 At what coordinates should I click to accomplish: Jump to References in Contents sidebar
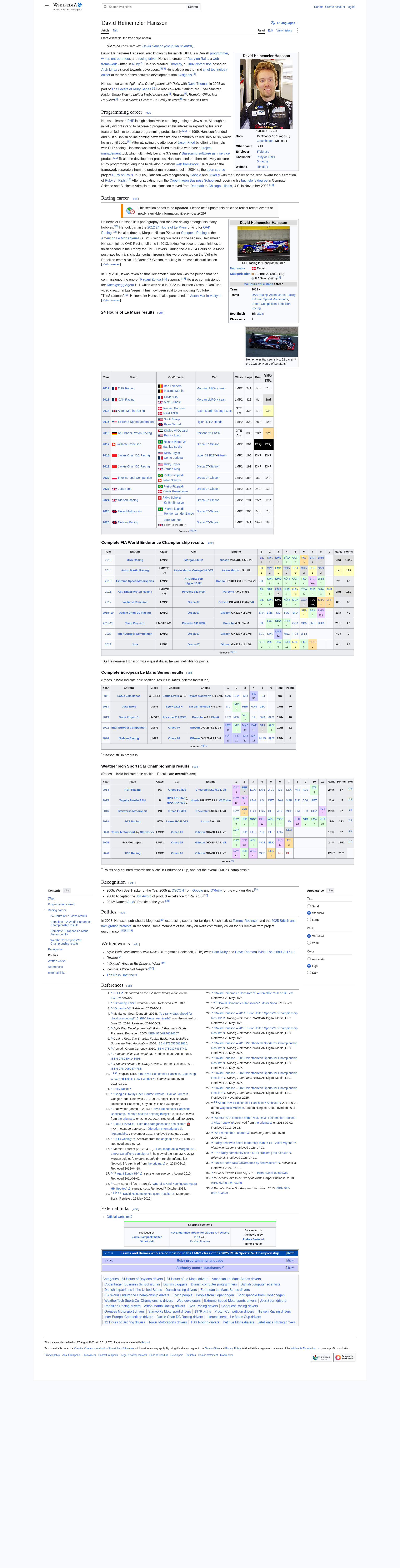(55, 967)
